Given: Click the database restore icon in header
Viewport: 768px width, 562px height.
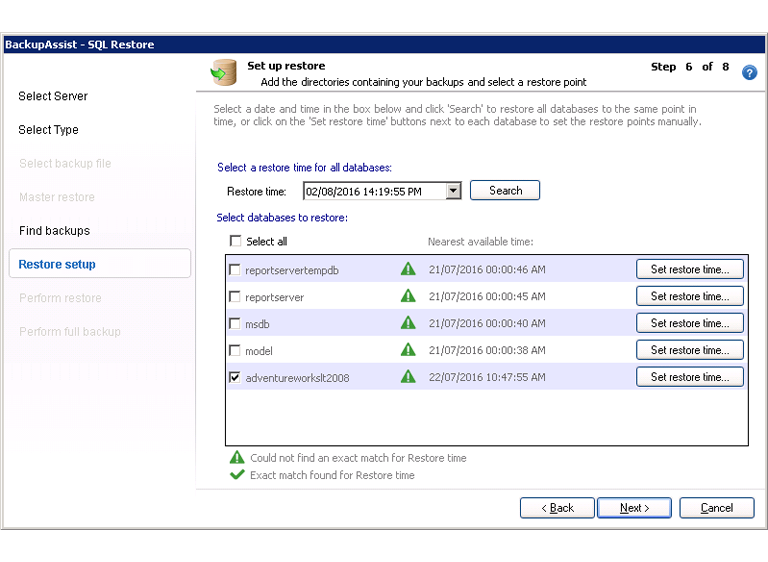Looking at the screenshot, I should [222, 72].
